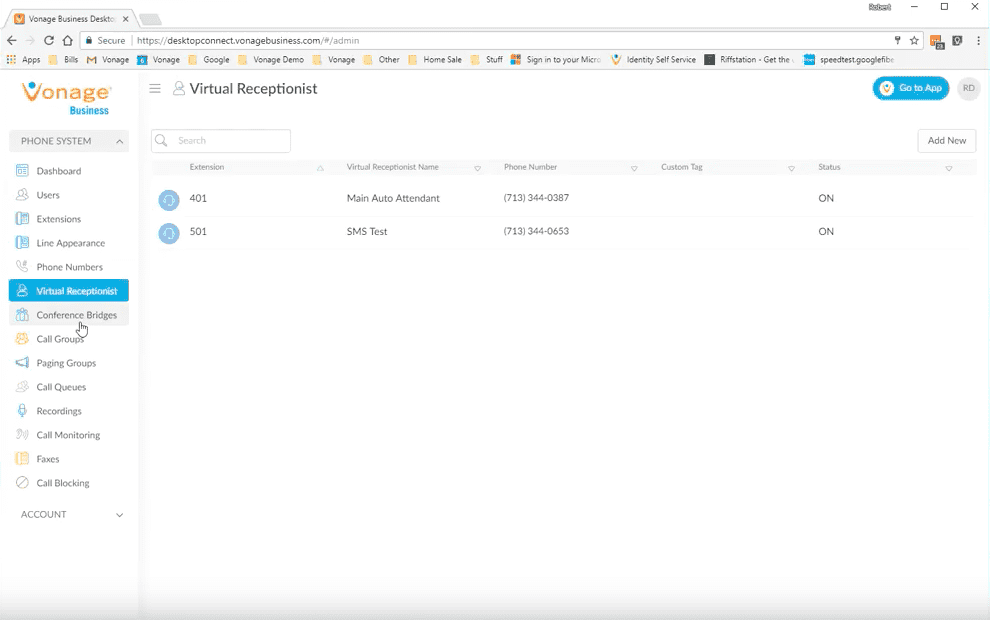
Task: Open the speedtest.googlefiber bookmark
Action: pyautogui.click(x=849, y=59)
